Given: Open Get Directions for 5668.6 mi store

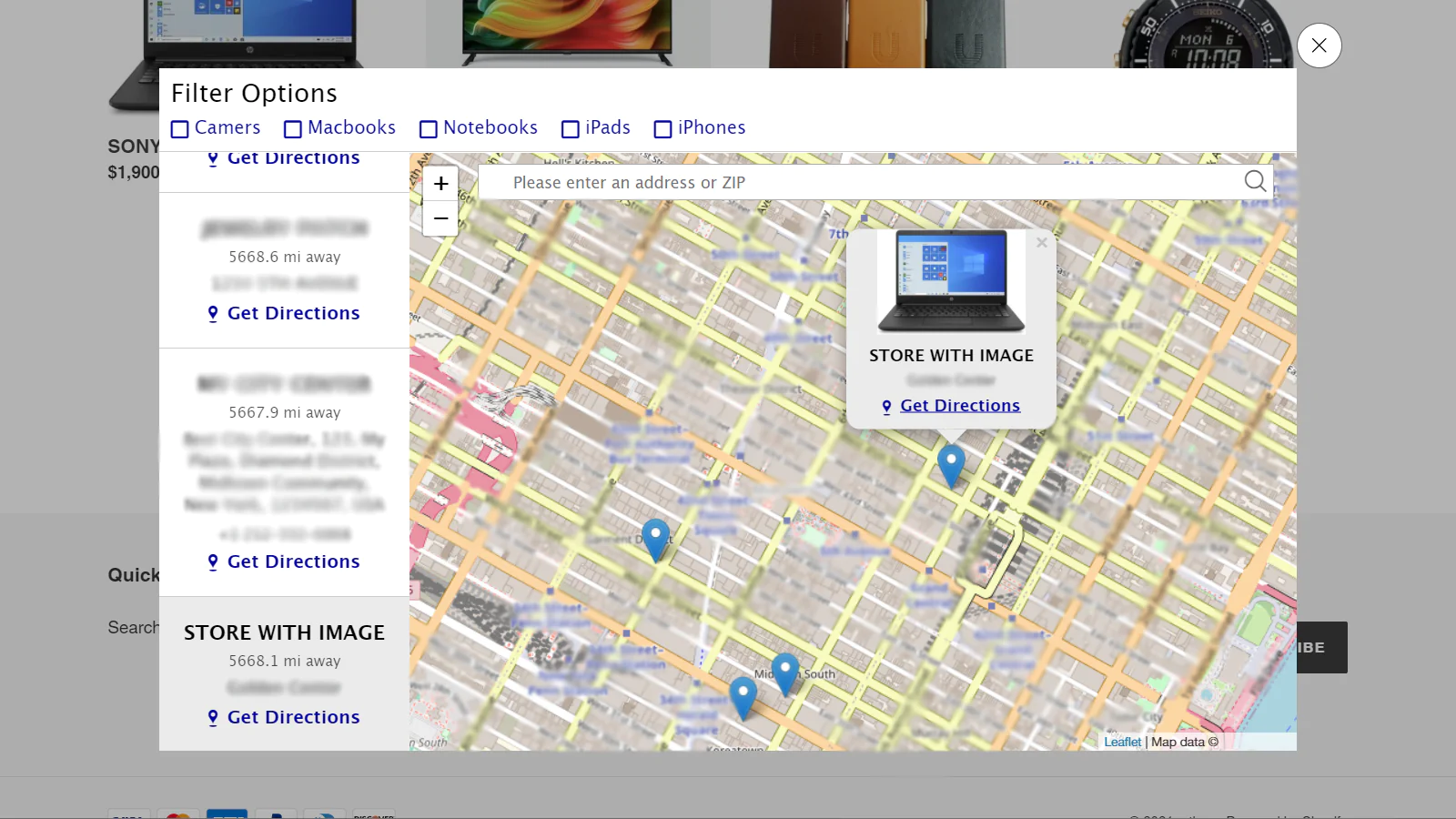Looking at the screenshot, I should tap(293, 313).
